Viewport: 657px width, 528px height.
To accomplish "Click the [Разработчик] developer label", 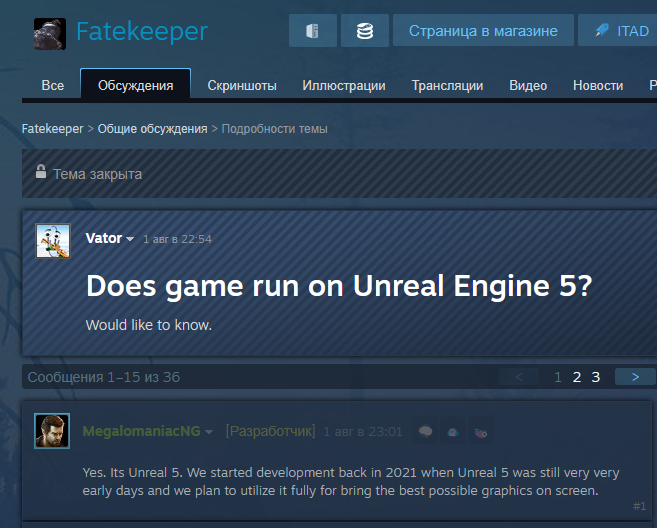I will pyautogui.click(x=270, y=431).
